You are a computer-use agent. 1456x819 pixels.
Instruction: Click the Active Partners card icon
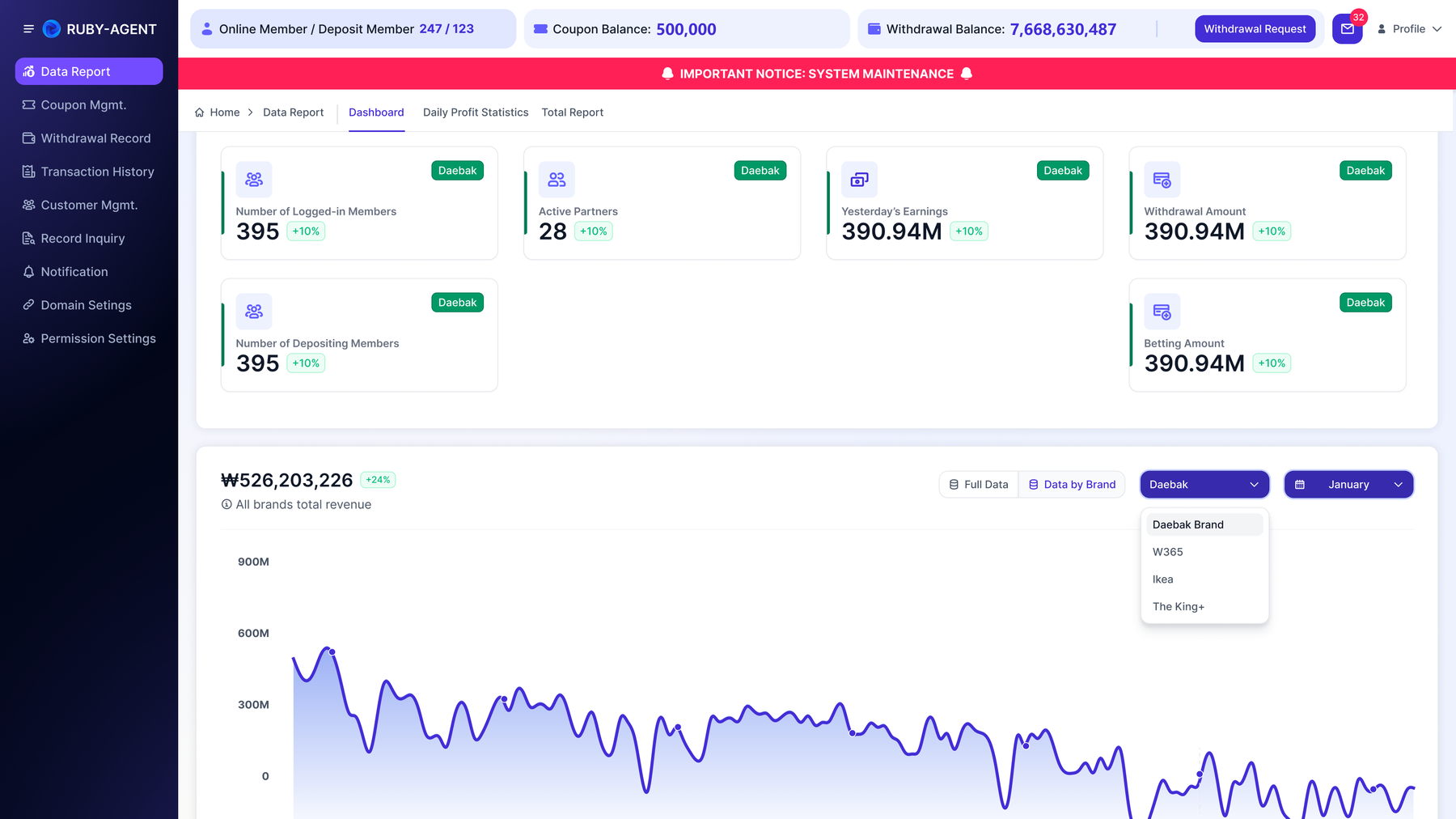click(x=557, y=180)
